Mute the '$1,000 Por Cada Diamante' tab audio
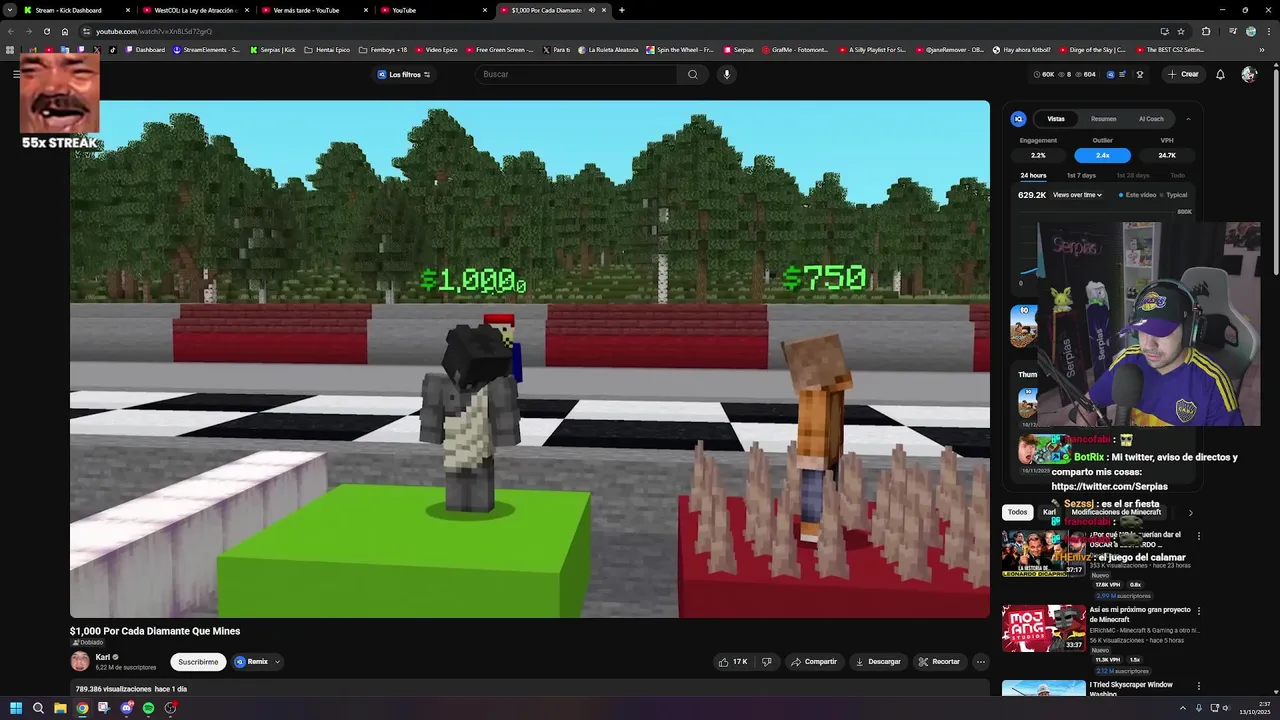The width and height of the screenshot is (1280, 720). (x=592, y=10)
